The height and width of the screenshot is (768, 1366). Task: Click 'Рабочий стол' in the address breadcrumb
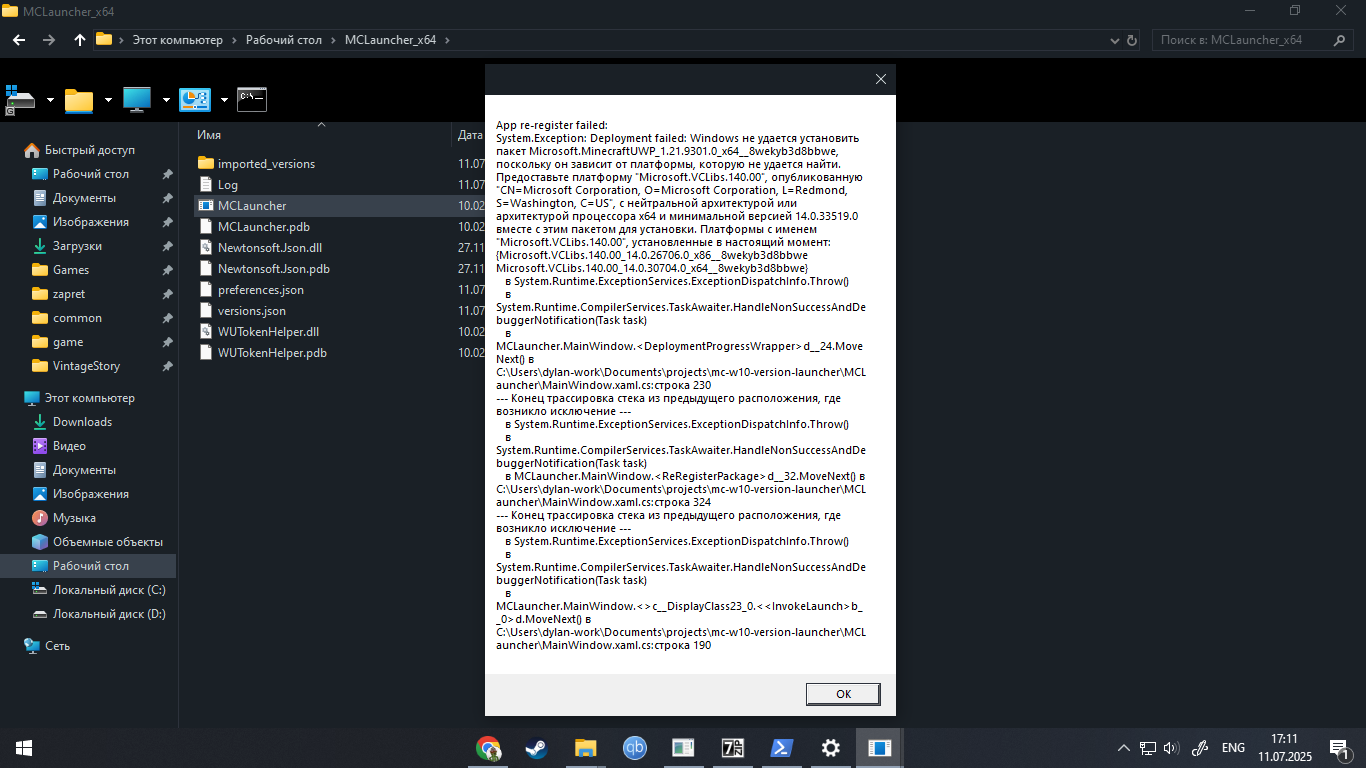click(284, 40)
